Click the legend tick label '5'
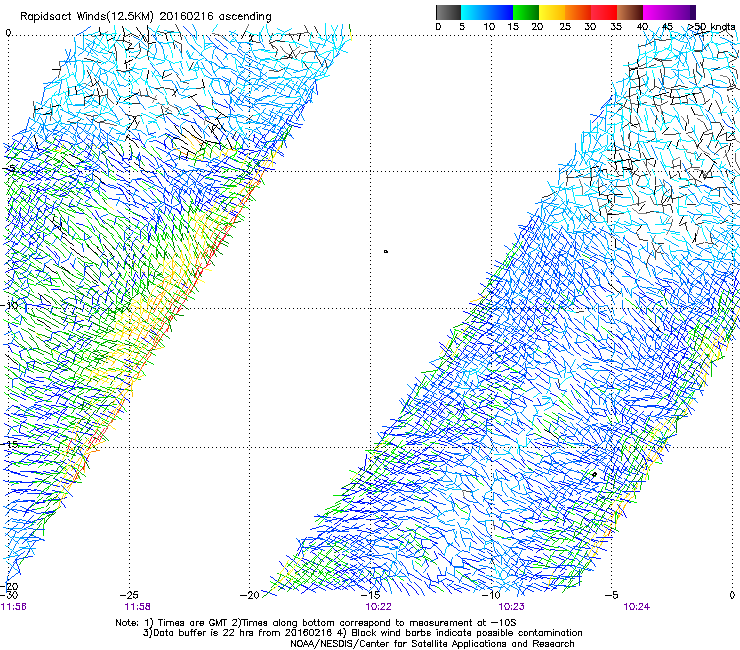Viewport: 740px width, 650px height. (462, 27)
